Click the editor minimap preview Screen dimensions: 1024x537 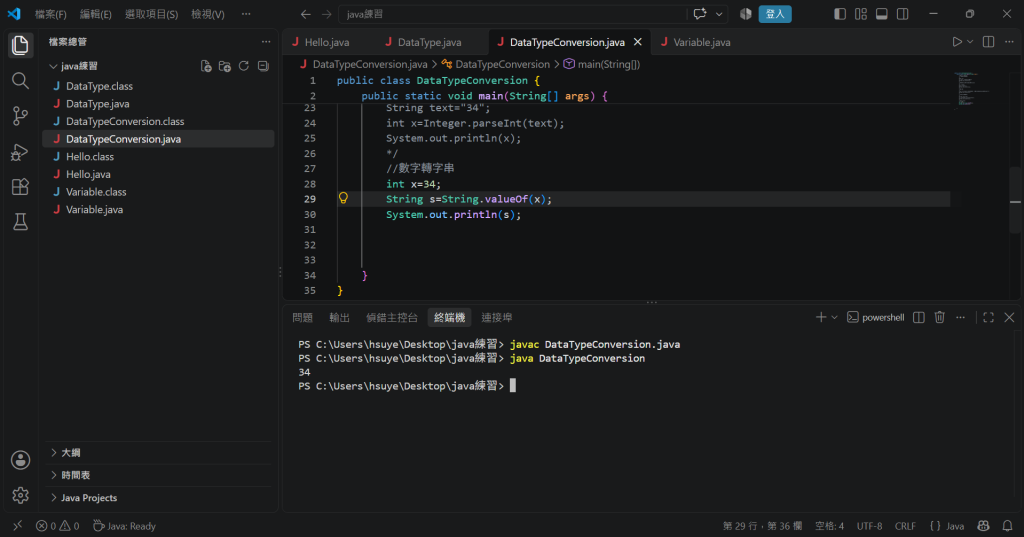click(x=974, y=90)
